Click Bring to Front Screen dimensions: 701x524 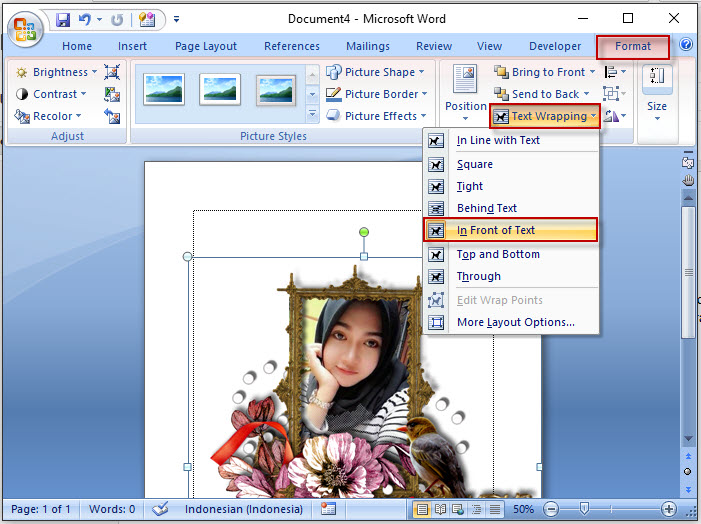coord(545,72)
